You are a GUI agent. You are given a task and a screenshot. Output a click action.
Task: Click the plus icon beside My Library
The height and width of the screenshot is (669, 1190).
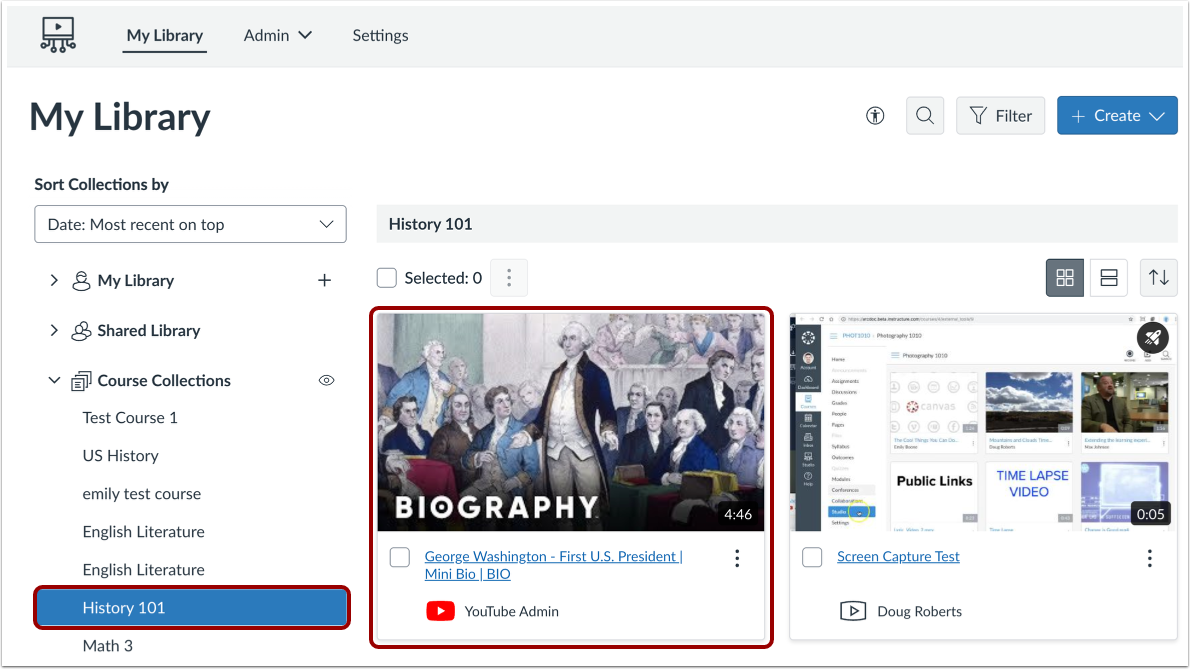tap(324, 280)
